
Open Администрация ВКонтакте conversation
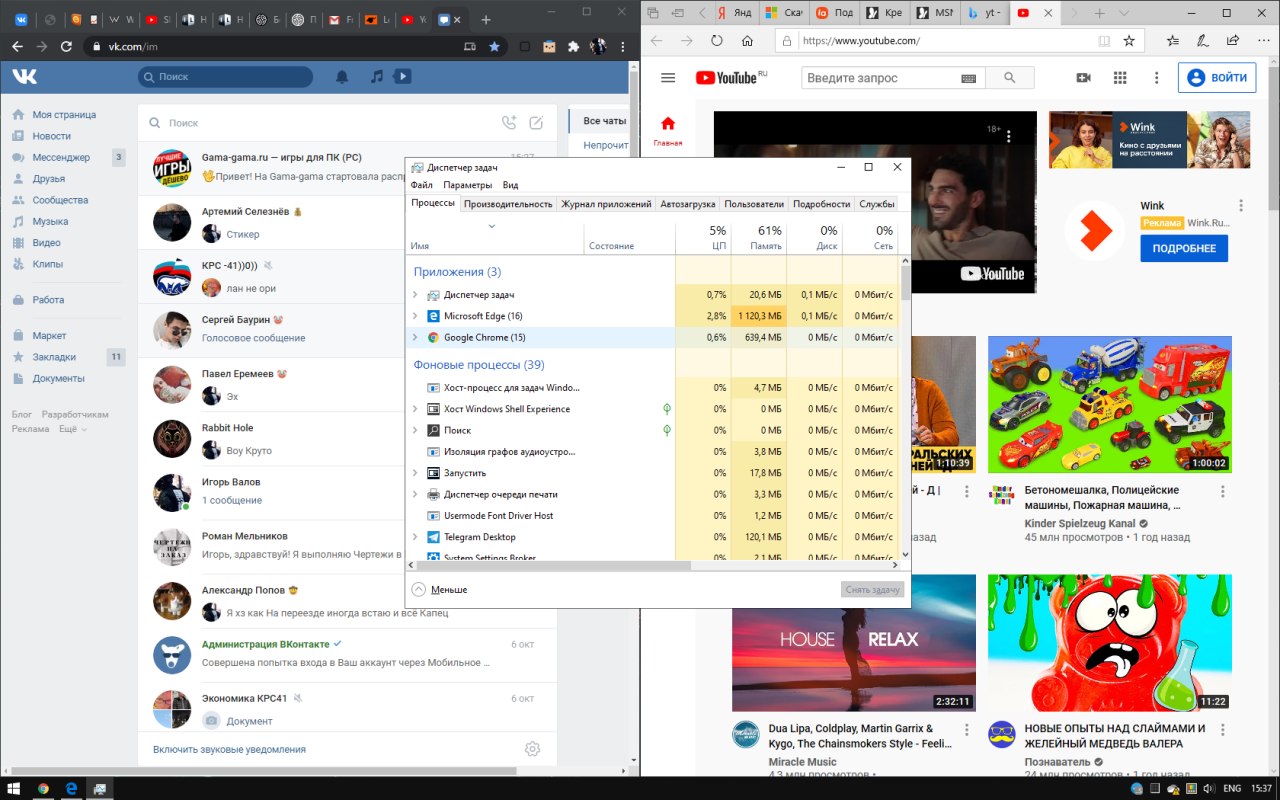tap(346, 653)
